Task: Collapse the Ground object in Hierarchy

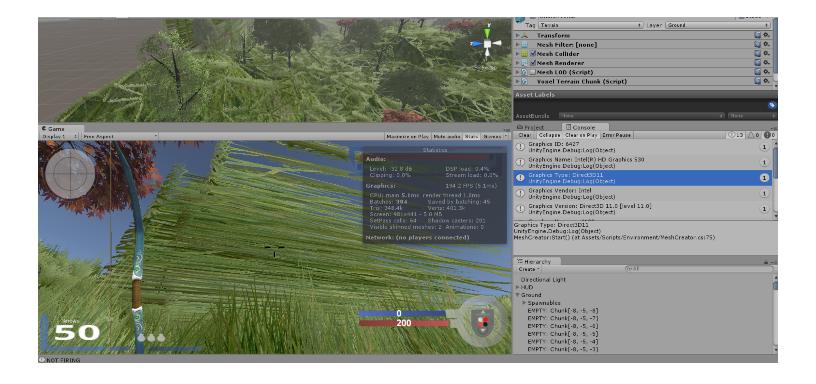Action: click(x=517, y=295)
